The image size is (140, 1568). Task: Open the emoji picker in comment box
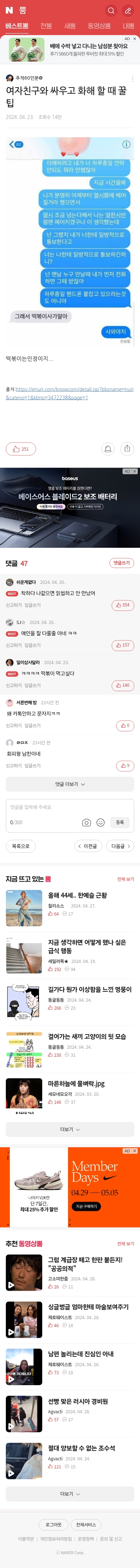point(101,822)
